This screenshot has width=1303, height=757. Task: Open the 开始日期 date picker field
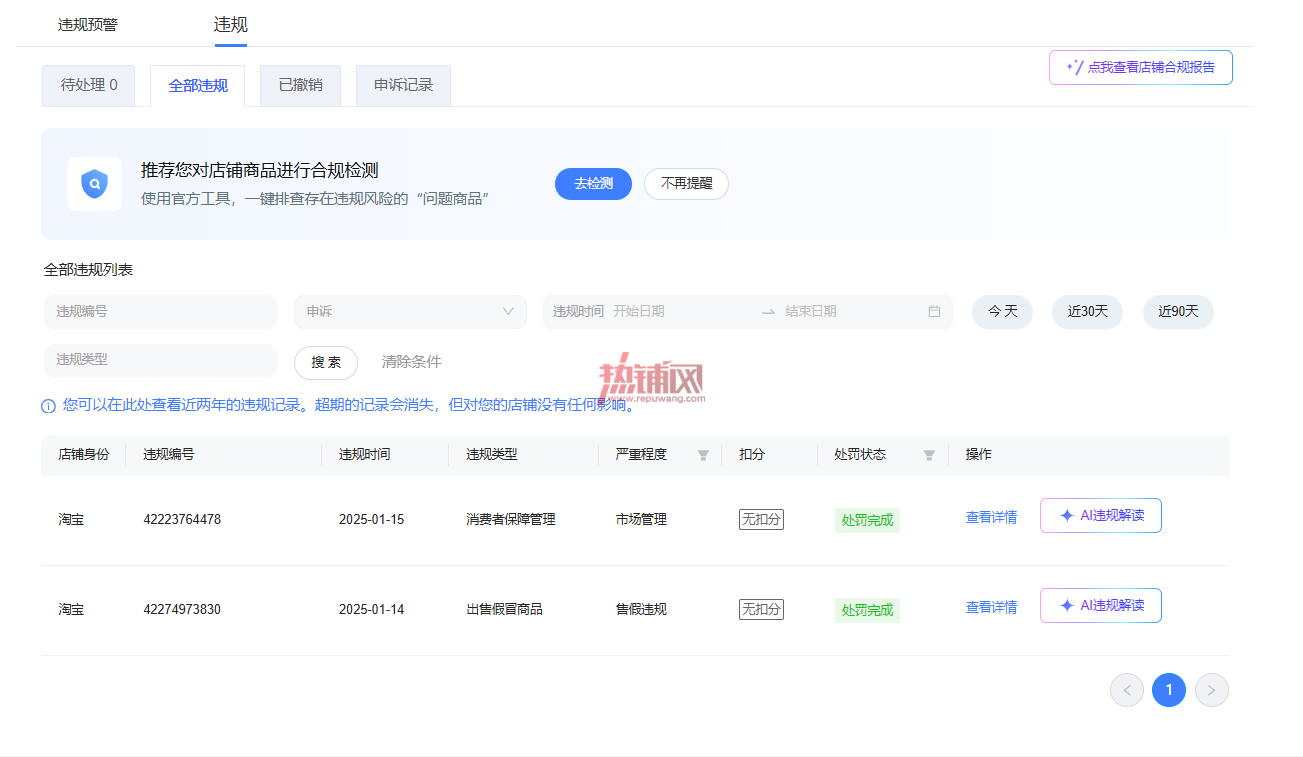tap(680, 311)
